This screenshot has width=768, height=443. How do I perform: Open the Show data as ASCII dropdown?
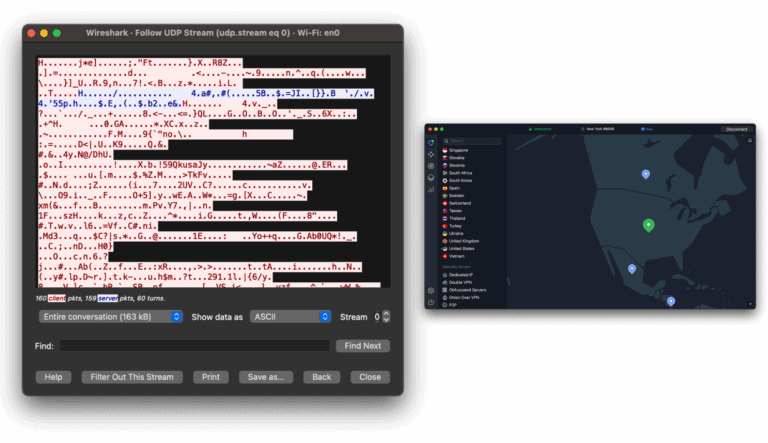click(x=290, y=317)
